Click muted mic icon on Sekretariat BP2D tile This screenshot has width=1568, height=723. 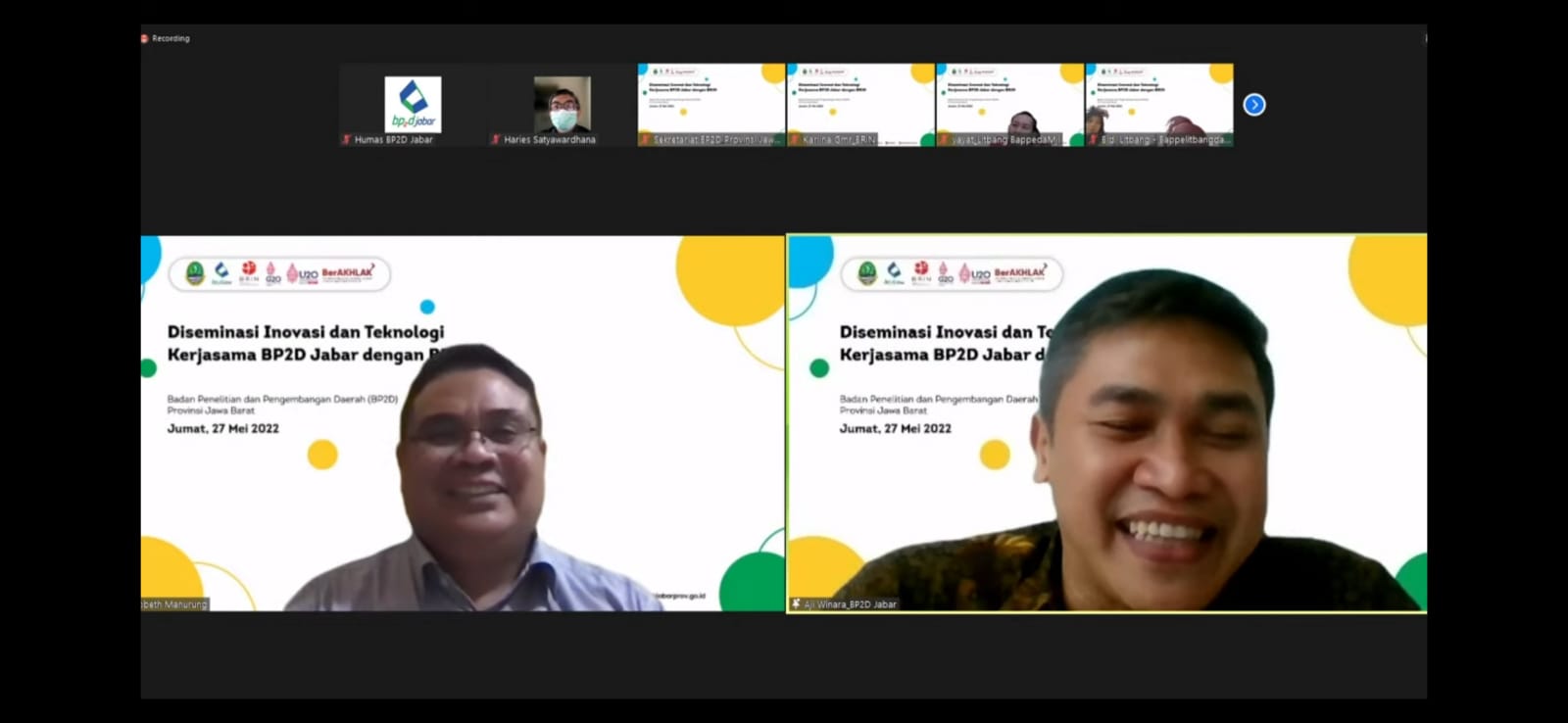(x=645, y=140)
